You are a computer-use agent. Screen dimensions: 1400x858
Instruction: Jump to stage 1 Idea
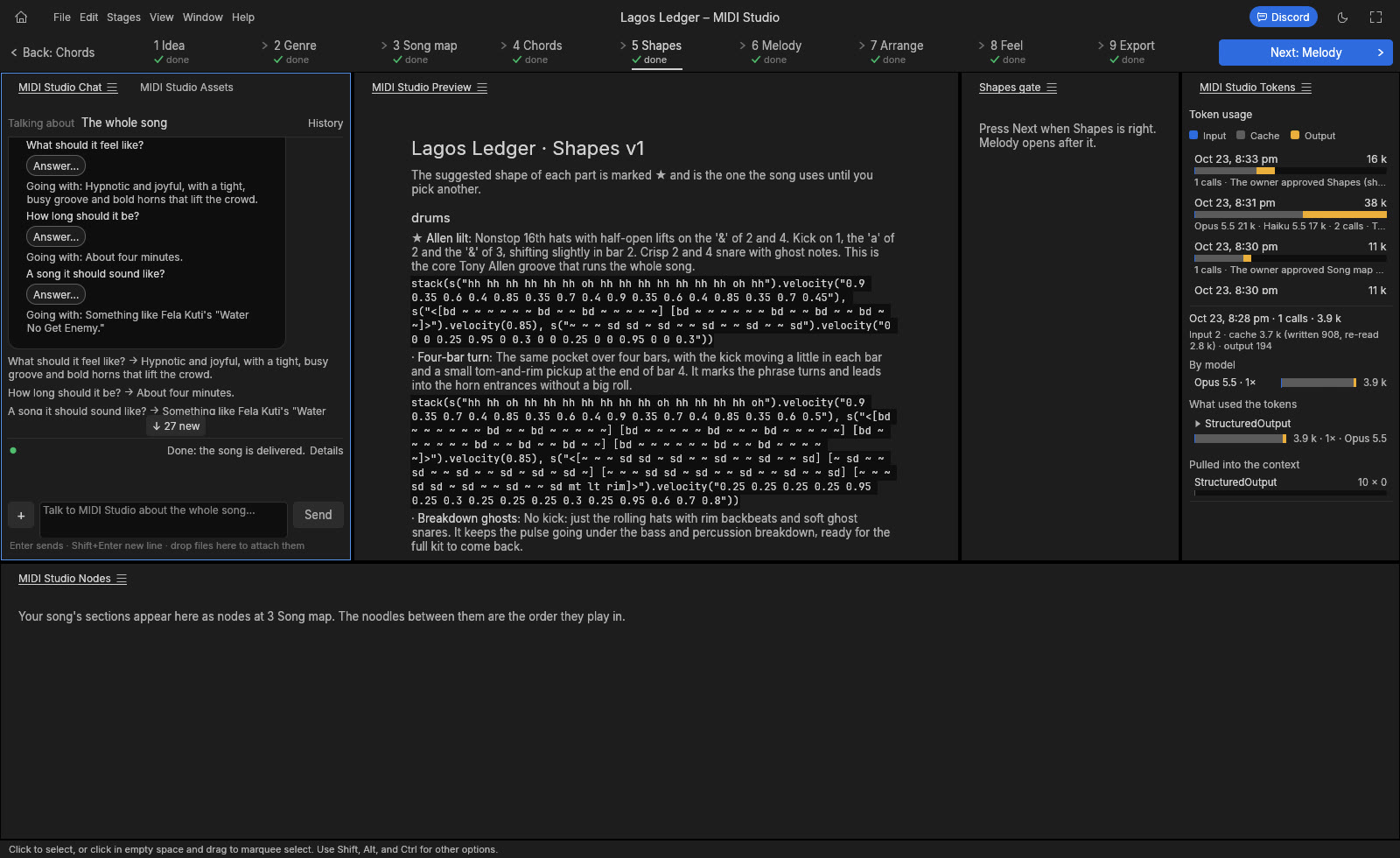pyautogui.click(x=171, y=53)
